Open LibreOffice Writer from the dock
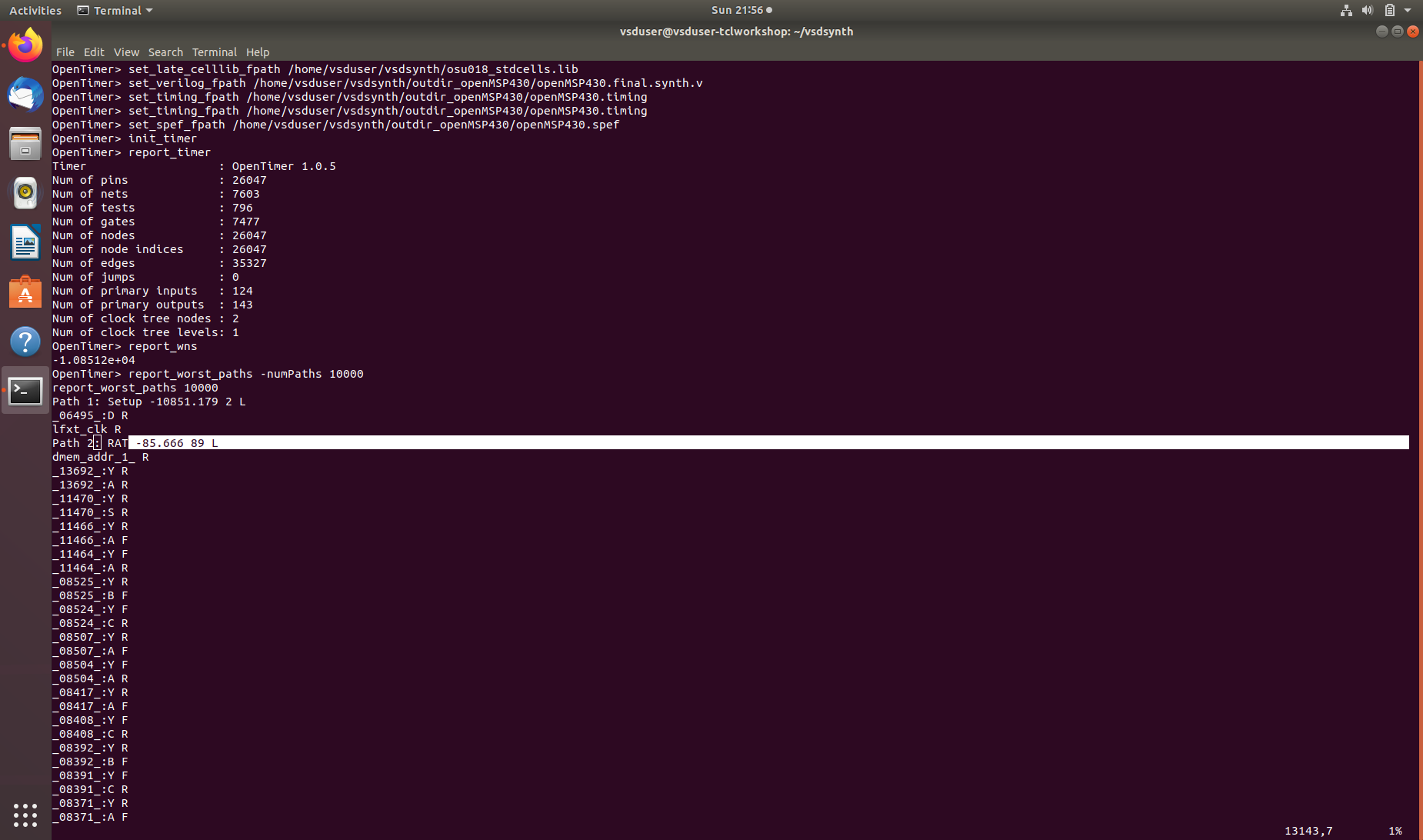 [25, 242]
